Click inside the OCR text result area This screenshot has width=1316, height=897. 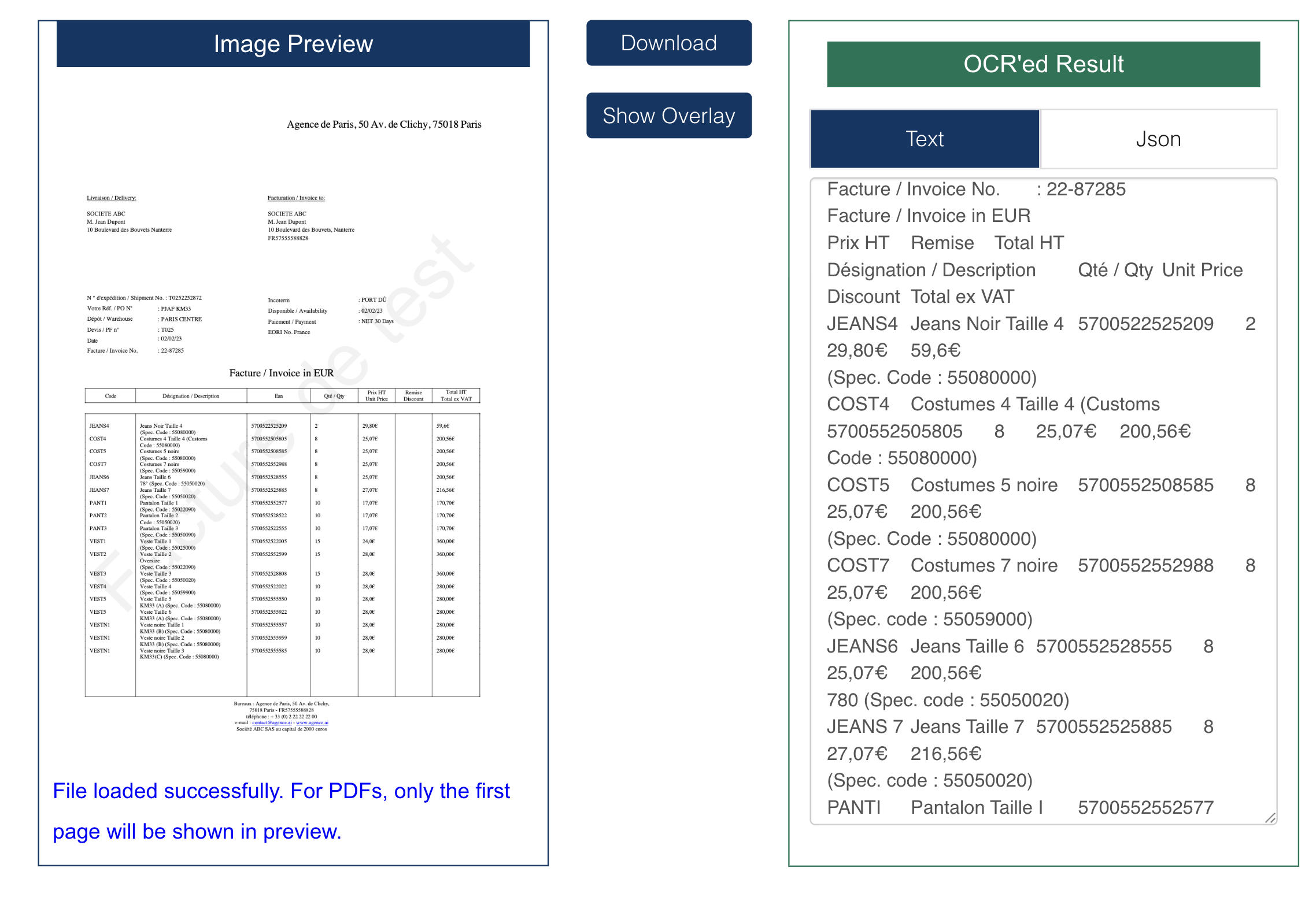[1043, 501]
